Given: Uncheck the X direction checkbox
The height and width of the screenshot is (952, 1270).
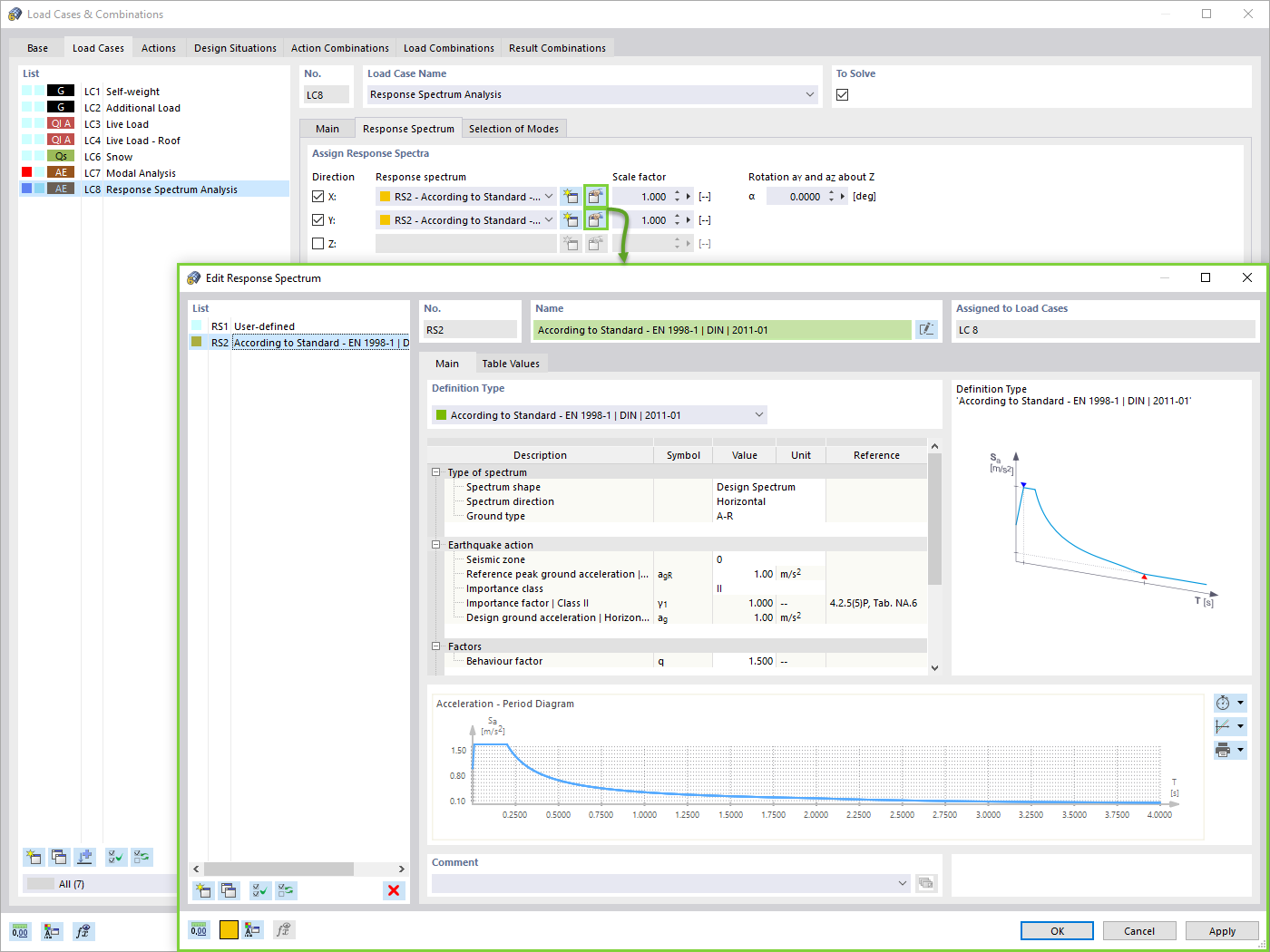Looking at the screenshot, I should [x=317, y=197].
